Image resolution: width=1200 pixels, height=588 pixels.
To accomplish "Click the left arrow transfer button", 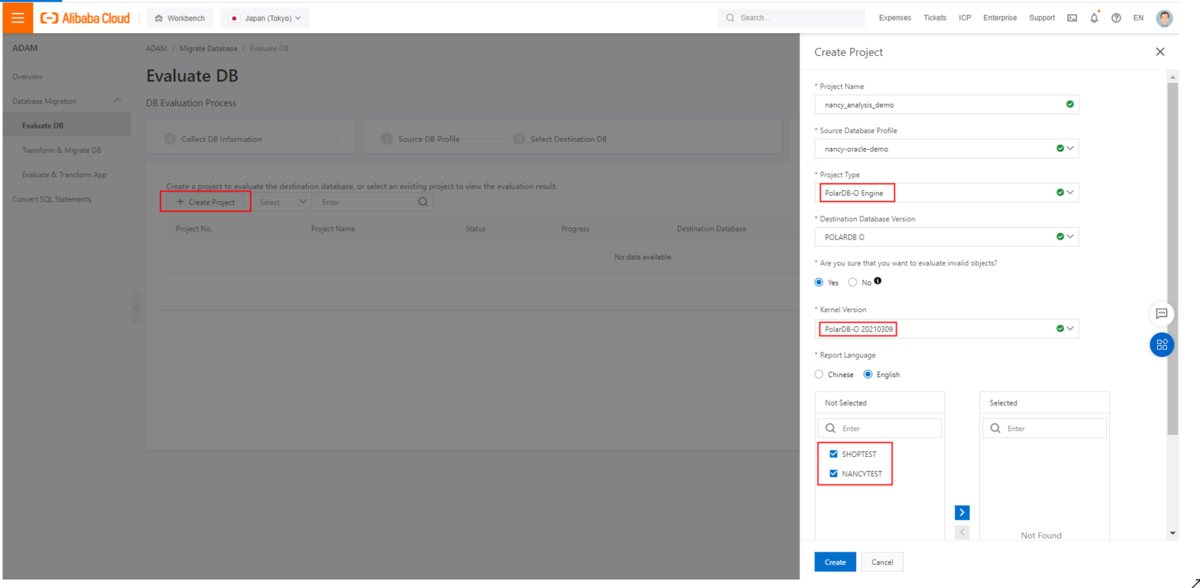I will point(962,533).
